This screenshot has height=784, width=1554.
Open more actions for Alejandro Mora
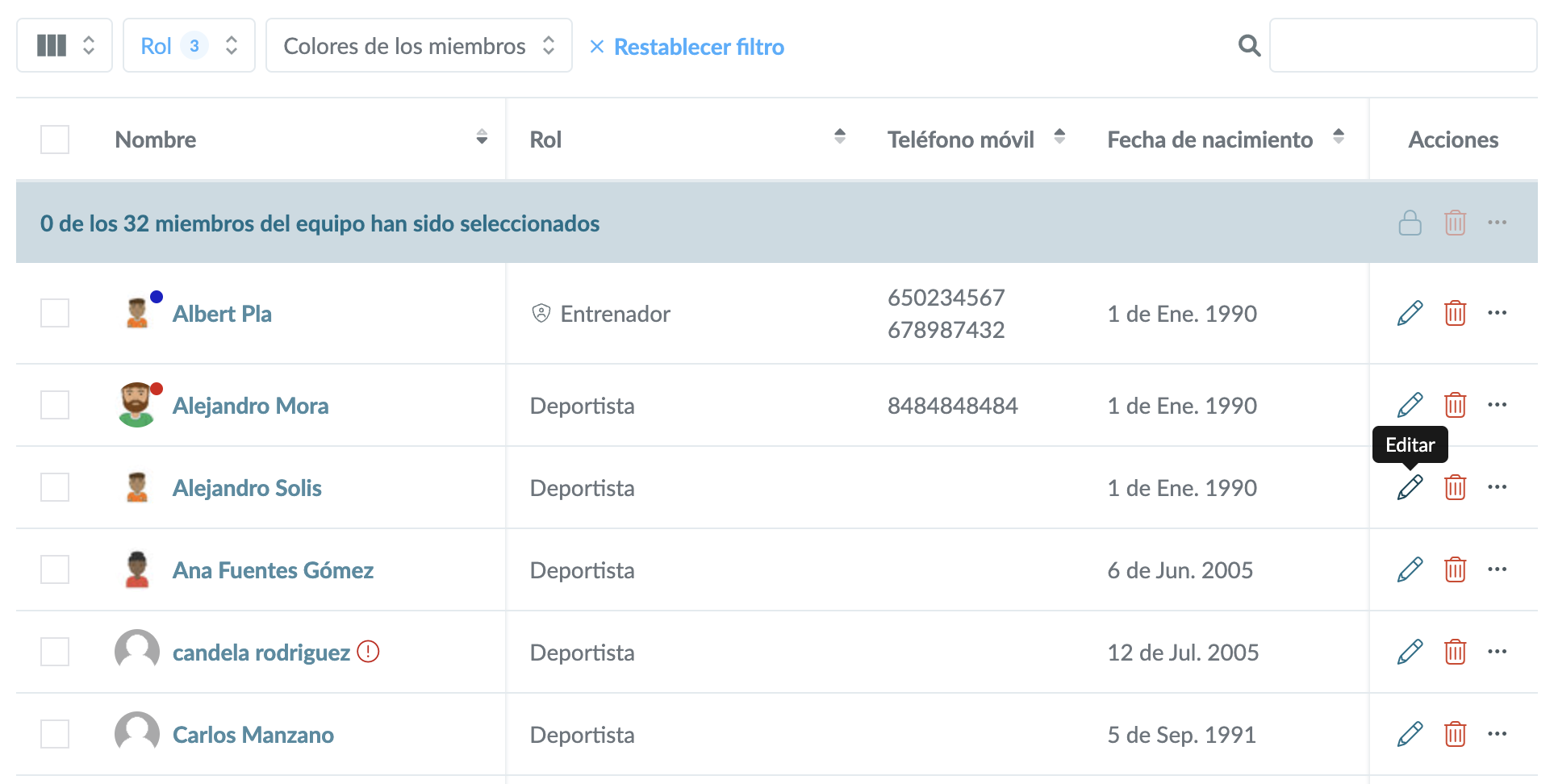point(1497,405)
